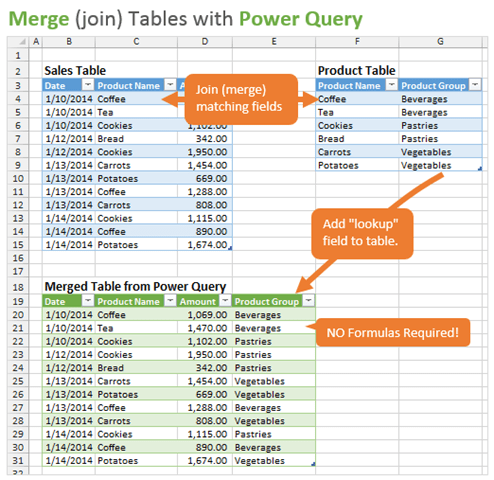Select the 1,470.00 cell in Merged Table
This screenshot has width=494, height=480.
pos(205,328)
